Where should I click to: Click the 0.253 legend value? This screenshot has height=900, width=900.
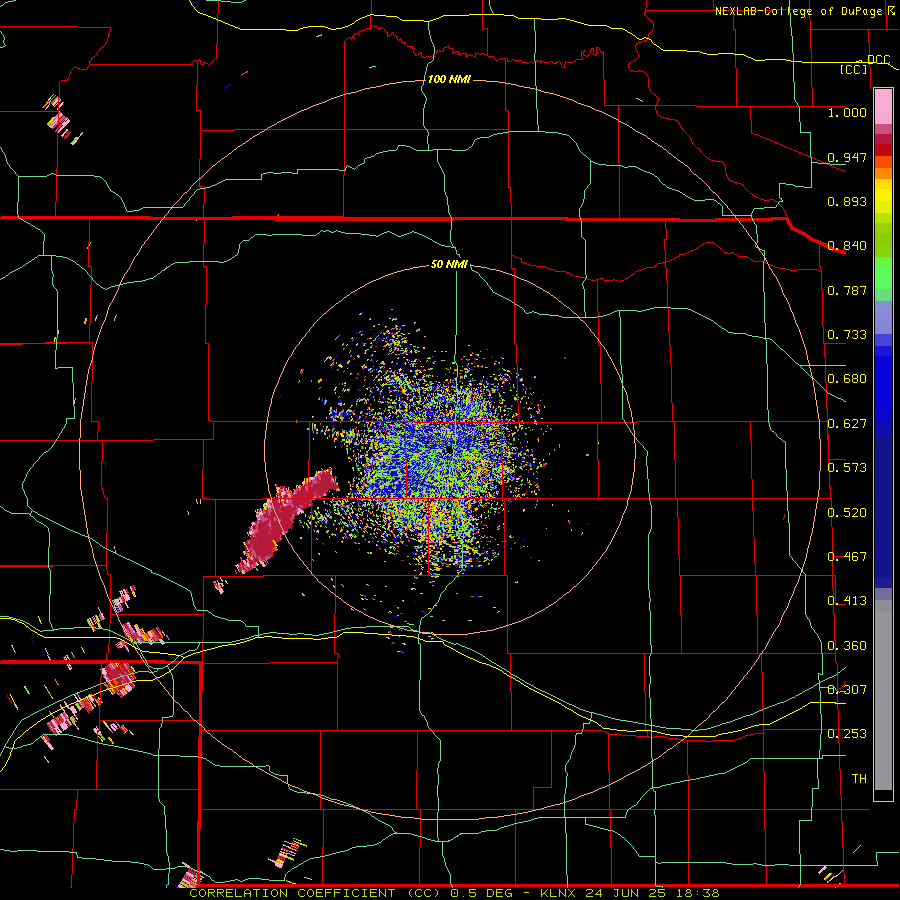click(847, 734)
